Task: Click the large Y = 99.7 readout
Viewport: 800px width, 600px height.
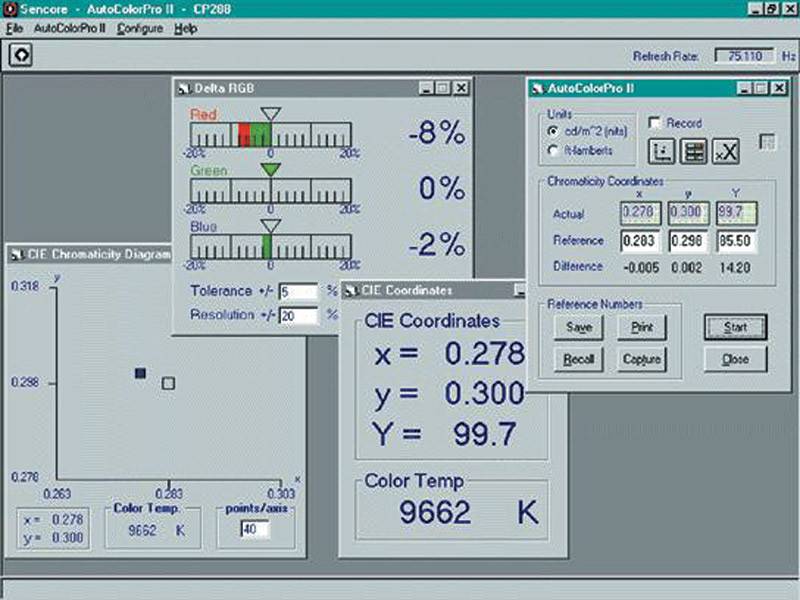Action: [444, 434]
